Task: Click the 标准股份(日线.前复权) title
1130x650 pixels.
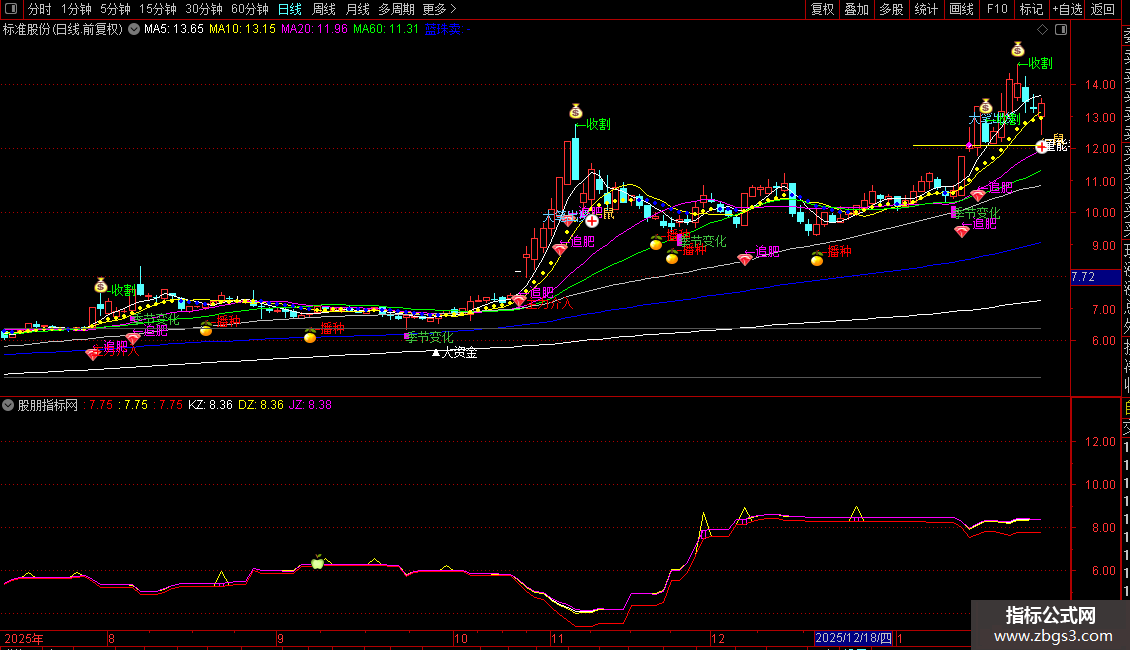Action: click(x=63, y=30)
